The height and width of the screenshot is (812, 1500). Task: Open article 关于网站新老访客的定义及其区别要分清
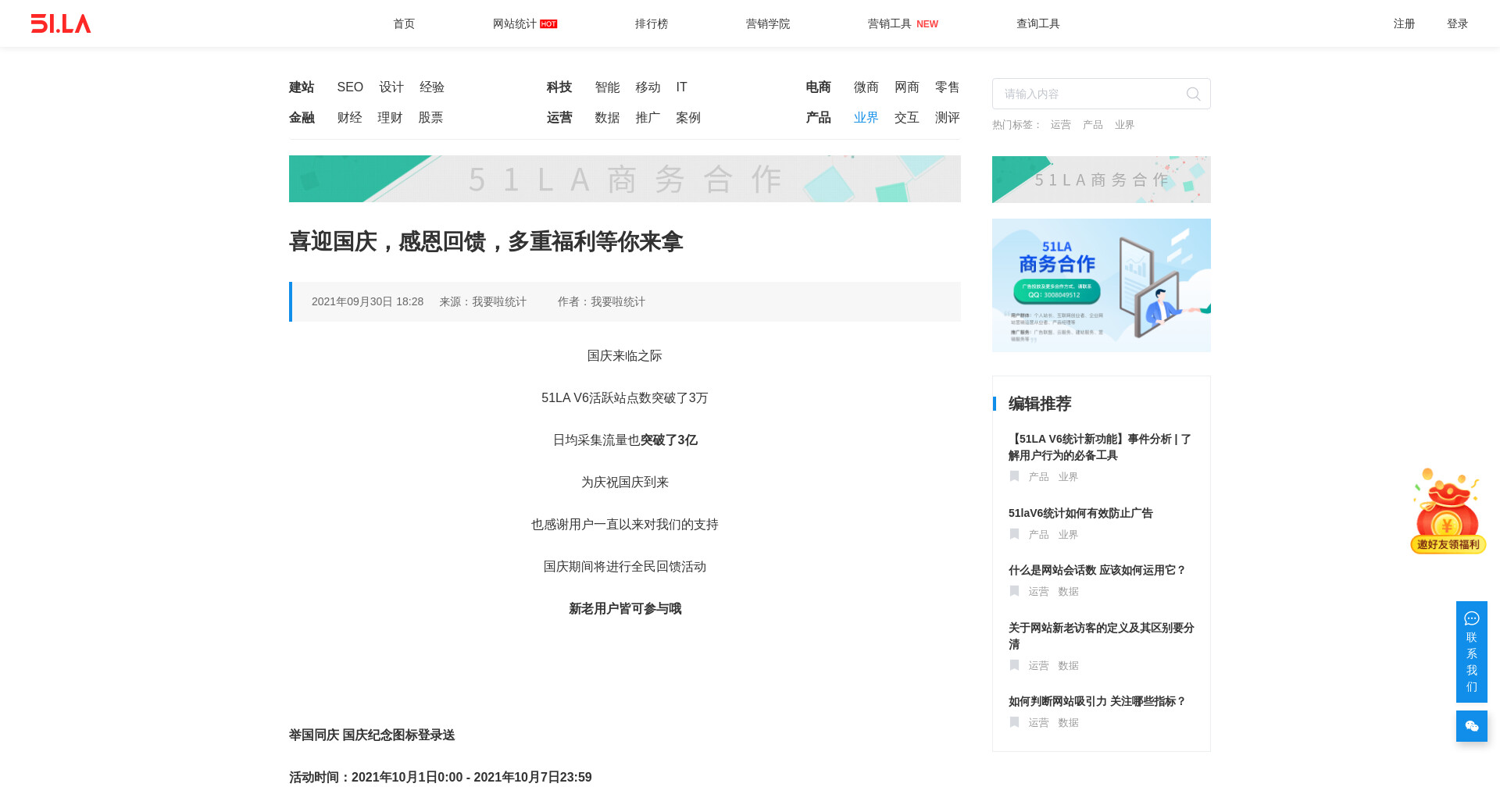pos(1101,636)
